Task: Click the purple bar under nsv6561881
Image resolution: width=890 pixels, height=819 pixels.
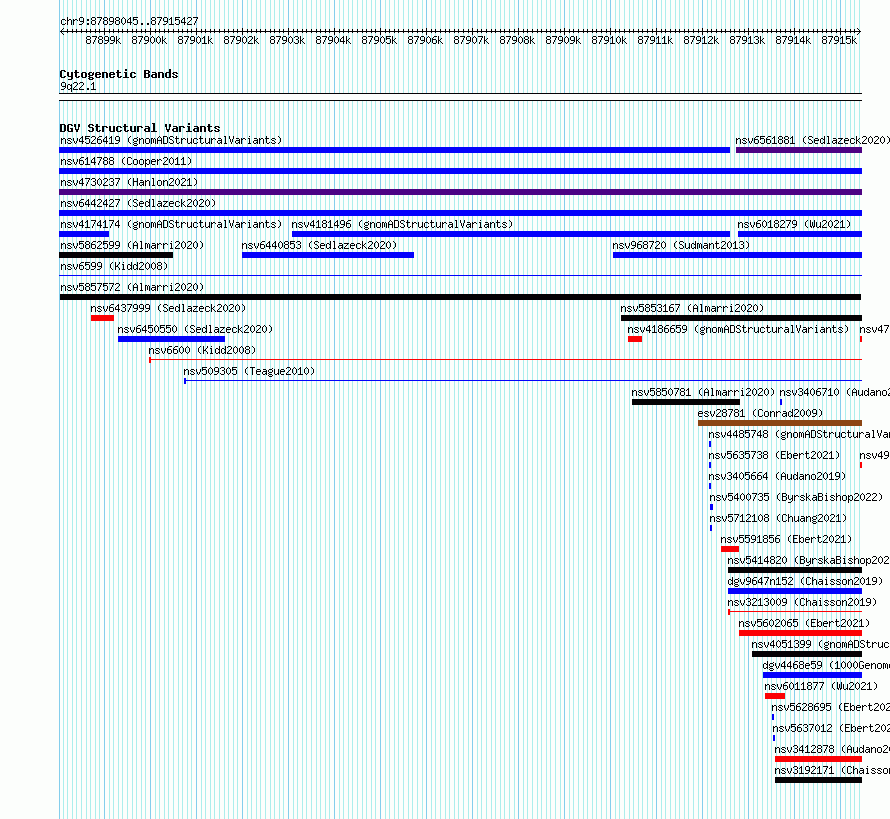Action: click(799, 150)
